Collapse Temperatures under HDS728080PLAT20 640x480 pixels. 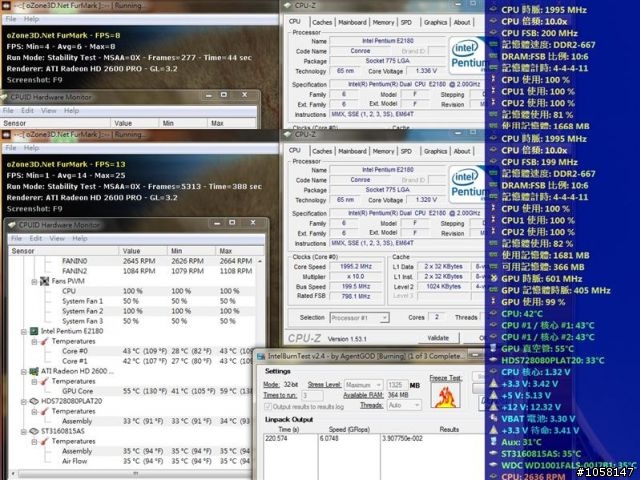[34, 412]
